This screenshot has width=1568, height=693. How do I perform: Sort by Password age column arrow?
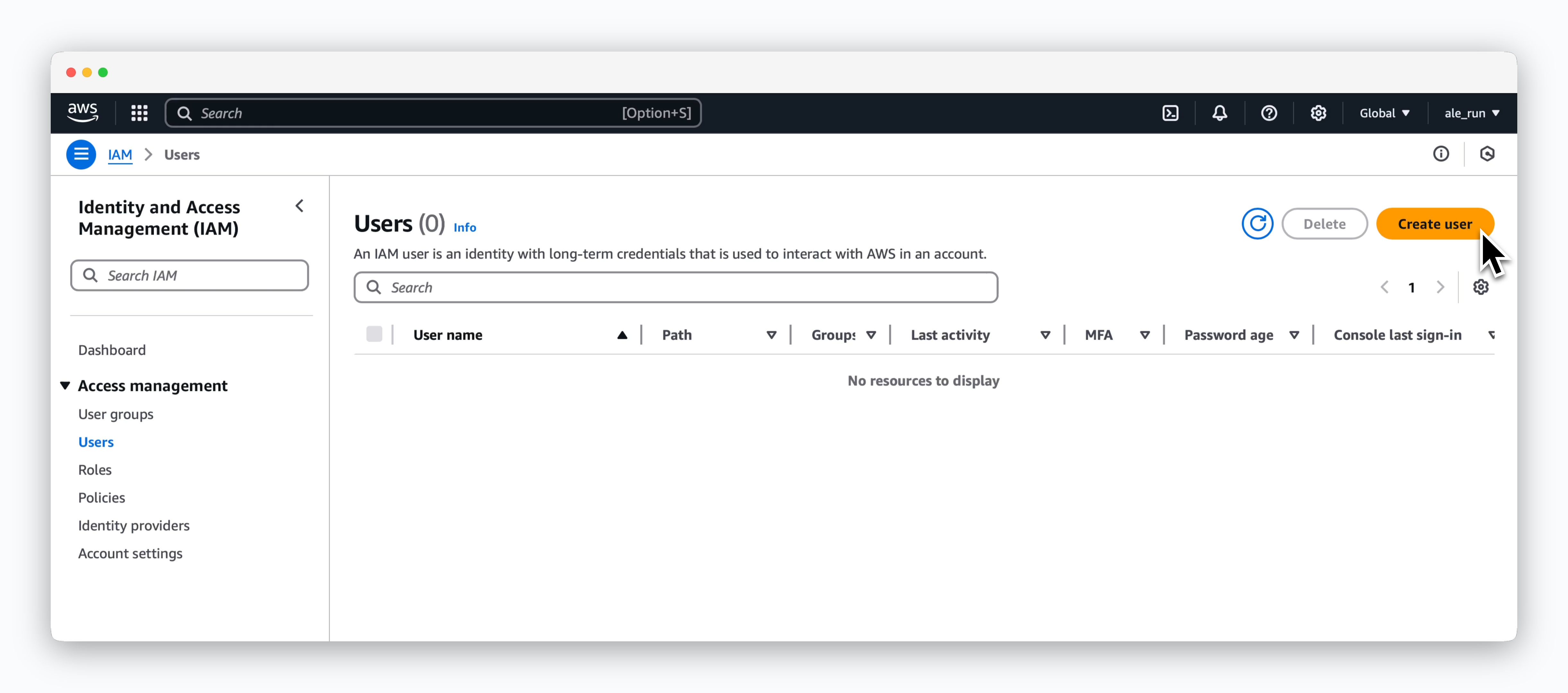coord(1294,335)
